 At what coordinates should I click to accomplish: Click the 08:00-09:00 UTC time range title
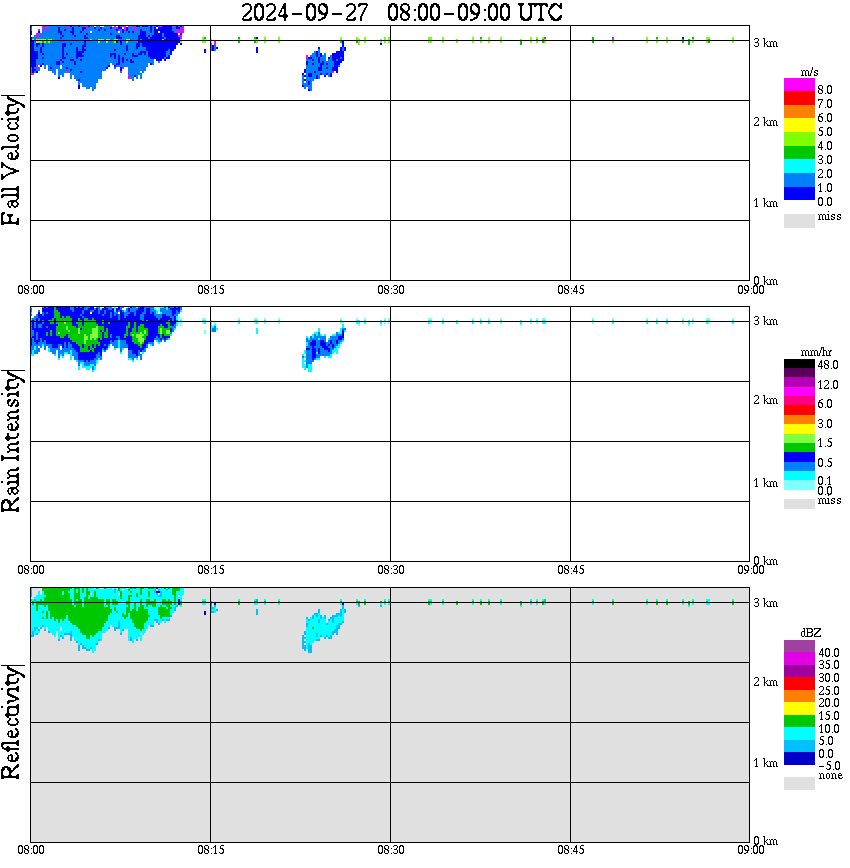(475, 13)
